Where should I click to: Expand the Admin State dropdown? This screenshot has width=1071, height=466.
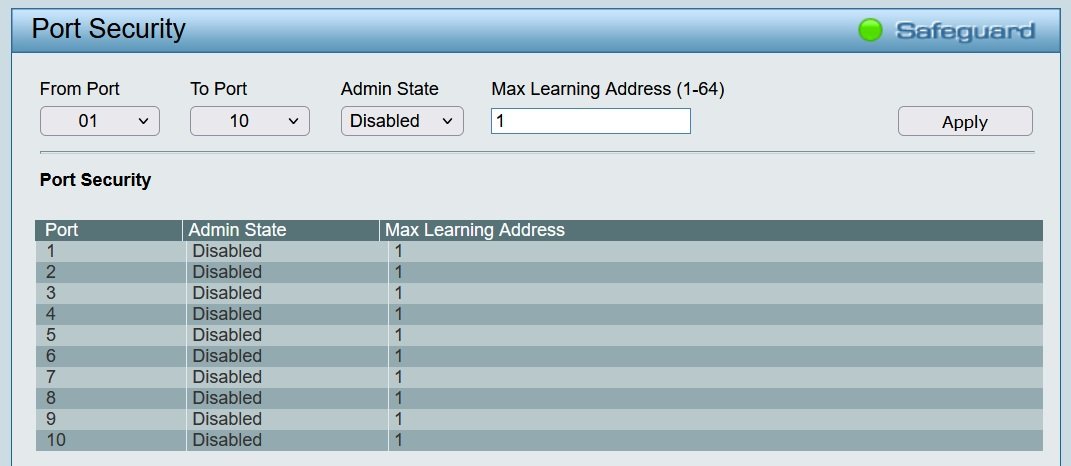point(402,121)
